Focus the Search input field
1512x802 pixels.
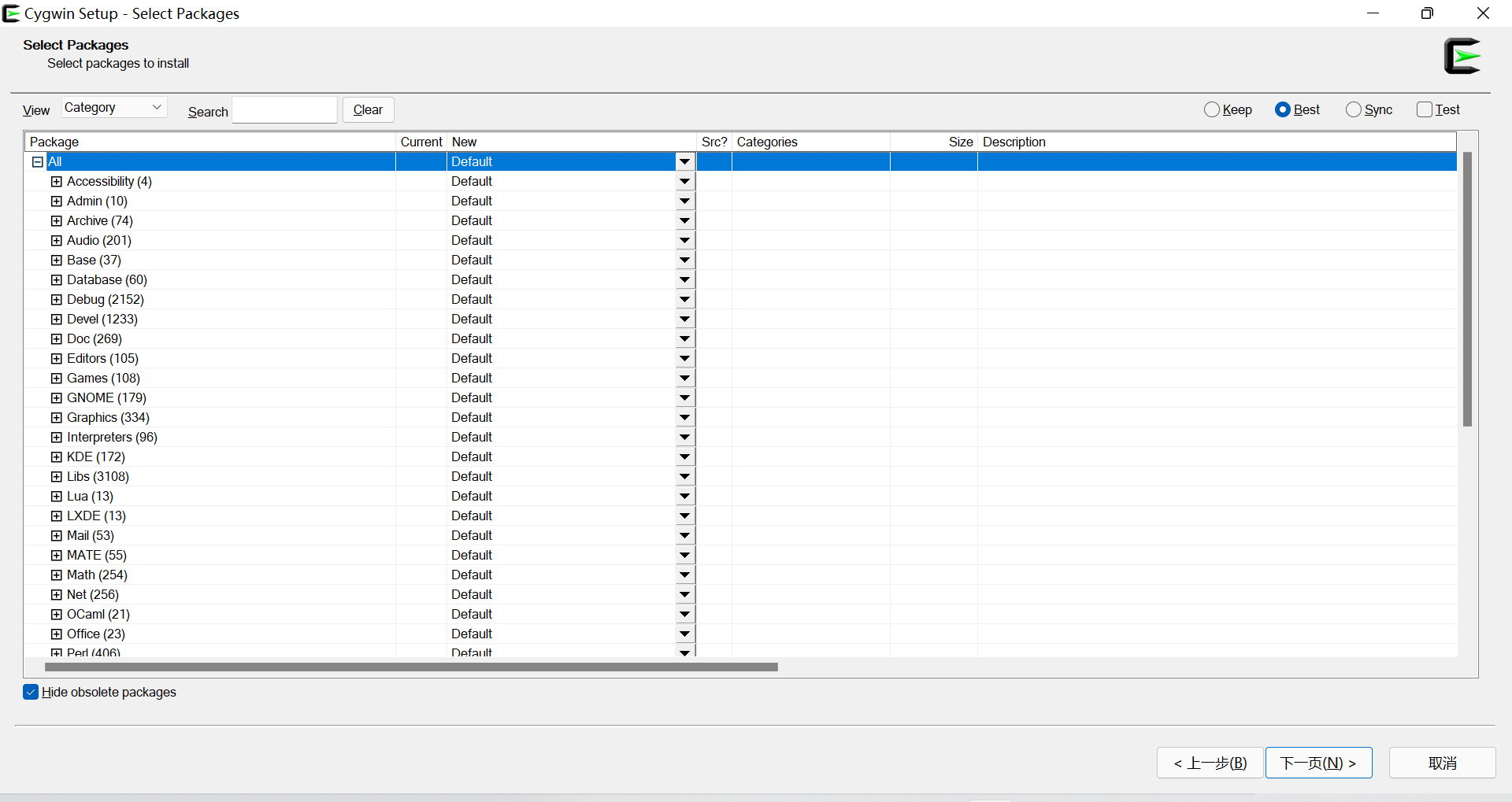pyautogui.click(x=285, y=110)
